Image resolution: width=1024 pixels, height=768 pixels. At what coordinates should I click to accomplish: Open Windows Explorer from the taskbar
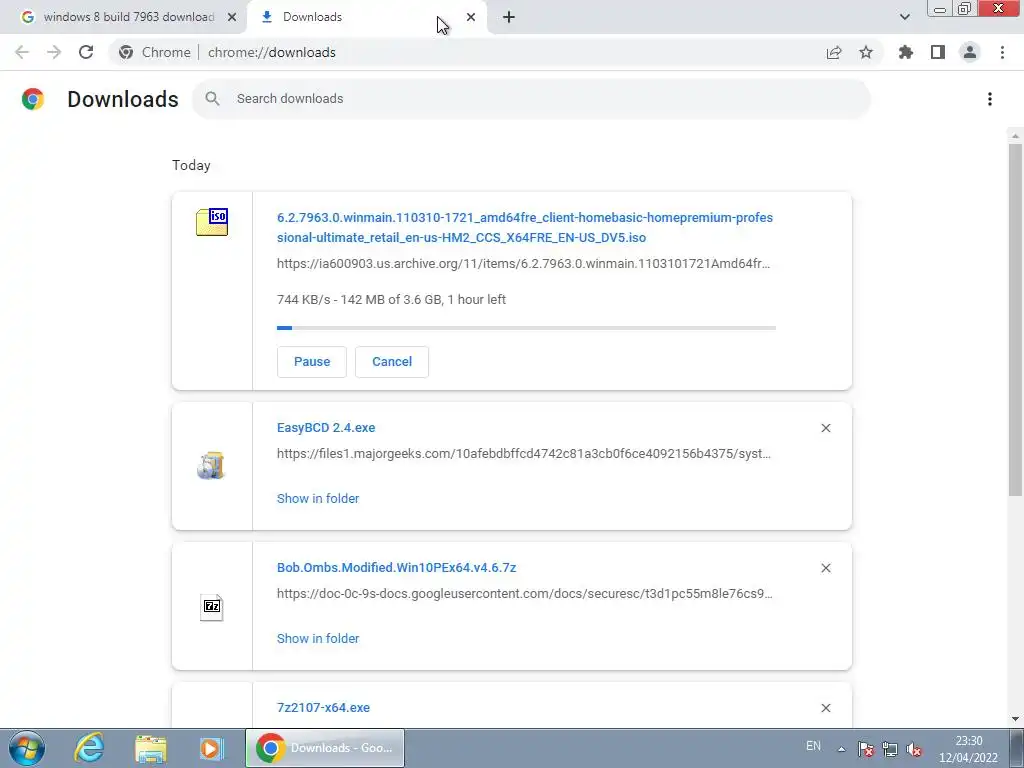(x=151, y=748)
